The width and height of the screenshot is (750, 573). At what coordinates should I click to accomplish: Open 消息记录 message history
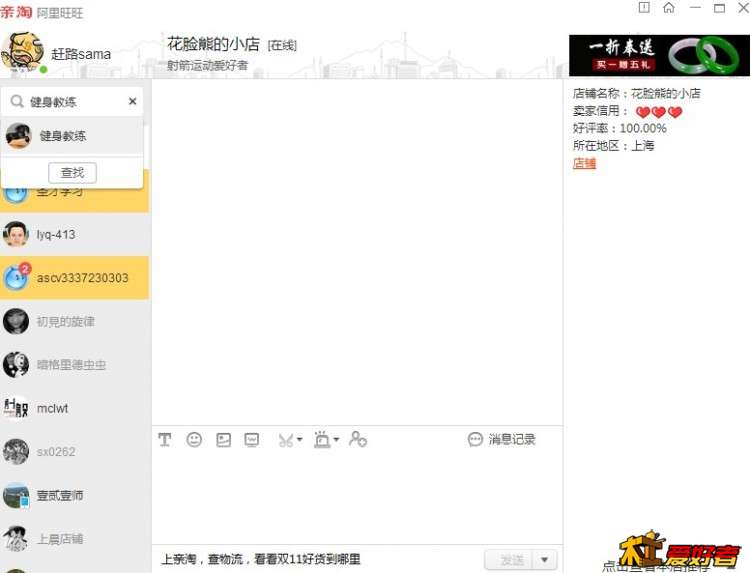coord(501,439)
